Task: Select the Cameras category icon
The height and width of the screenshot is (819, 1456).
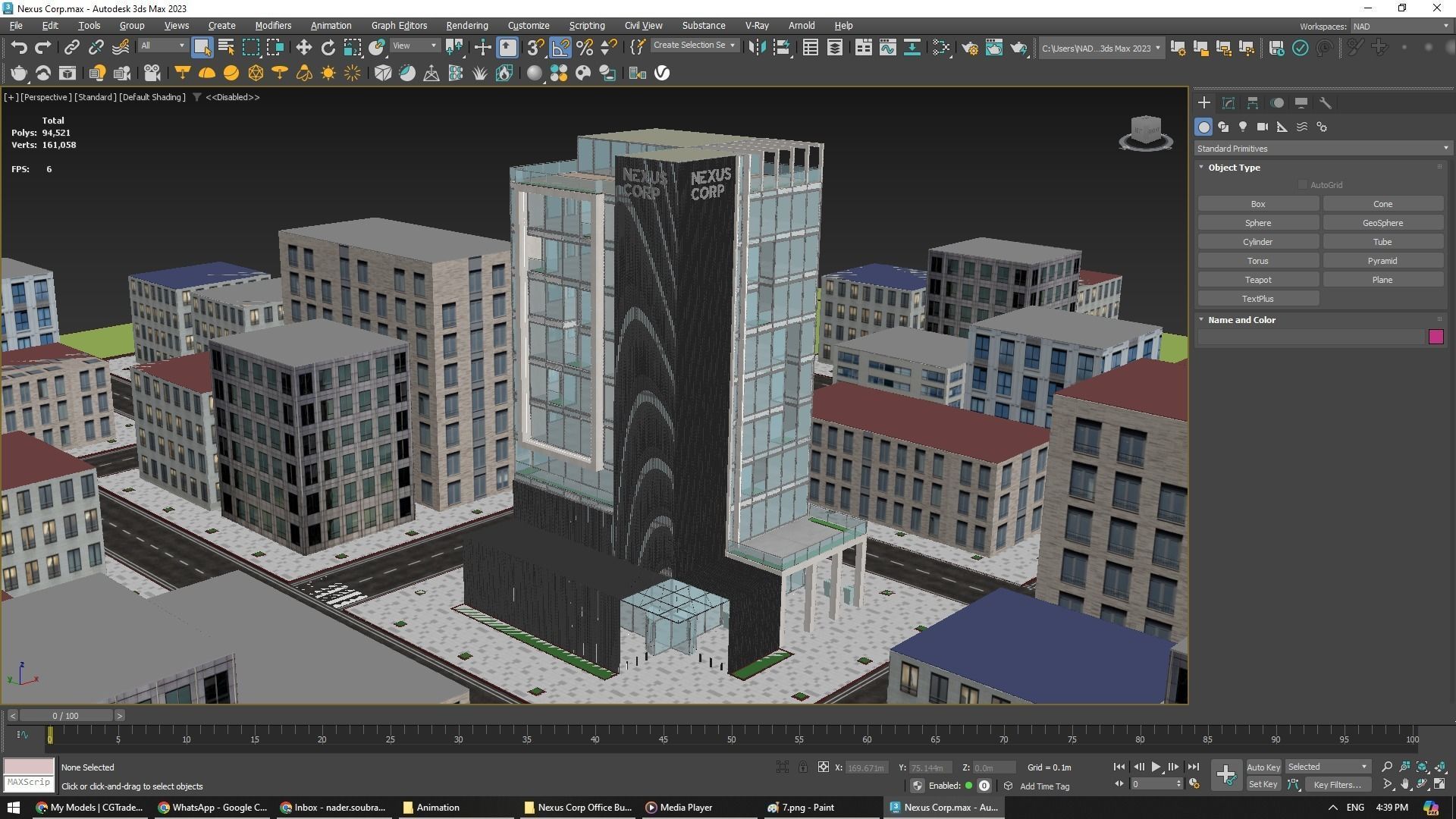Action: coord(1263,127)
